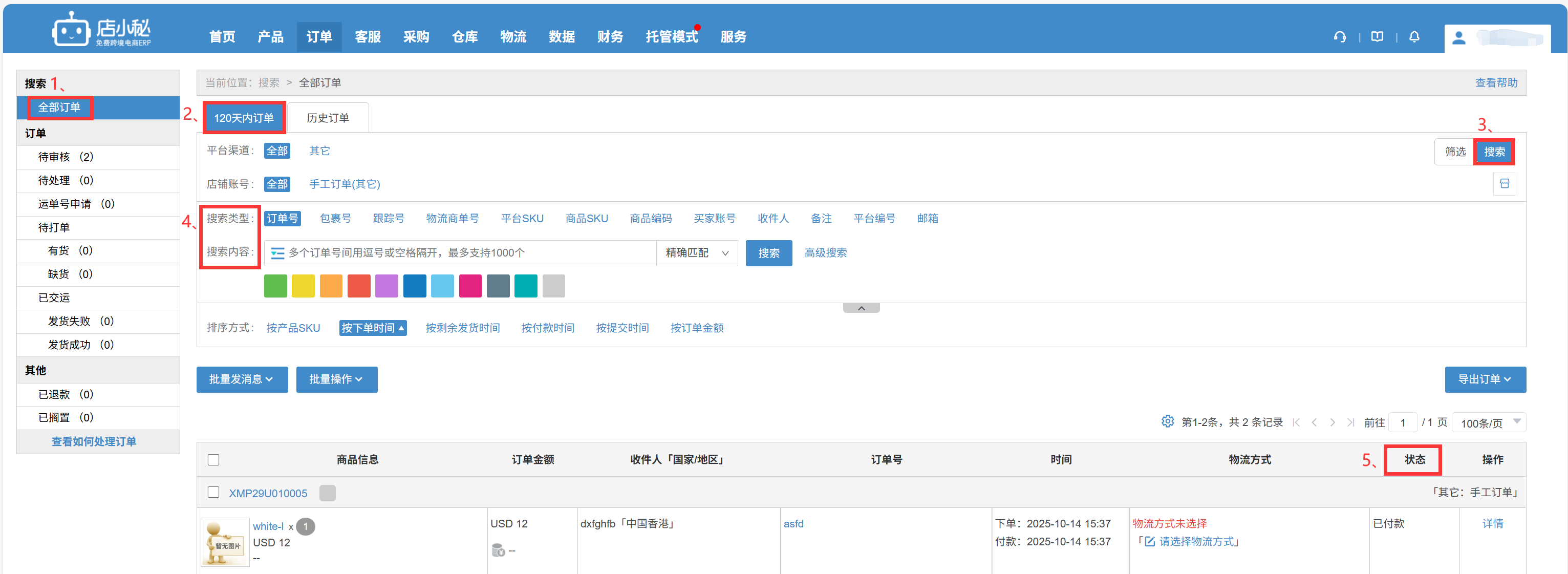
Task: Switch to the 历史订单 tab
Action: (x=328, y=118)
